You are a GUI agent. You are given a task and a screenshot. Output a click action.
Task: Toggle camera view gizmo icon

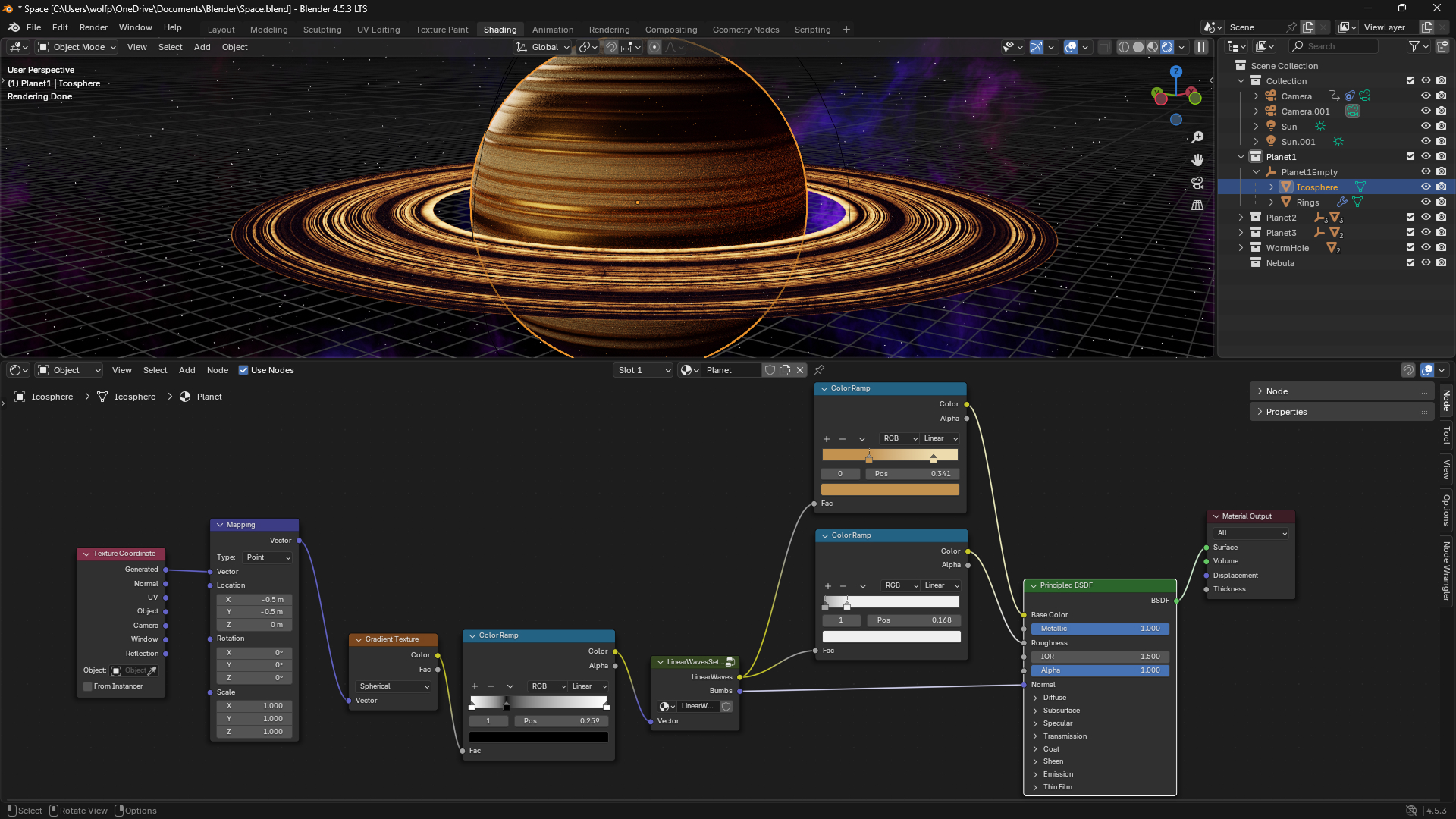tap(1197, 183)
